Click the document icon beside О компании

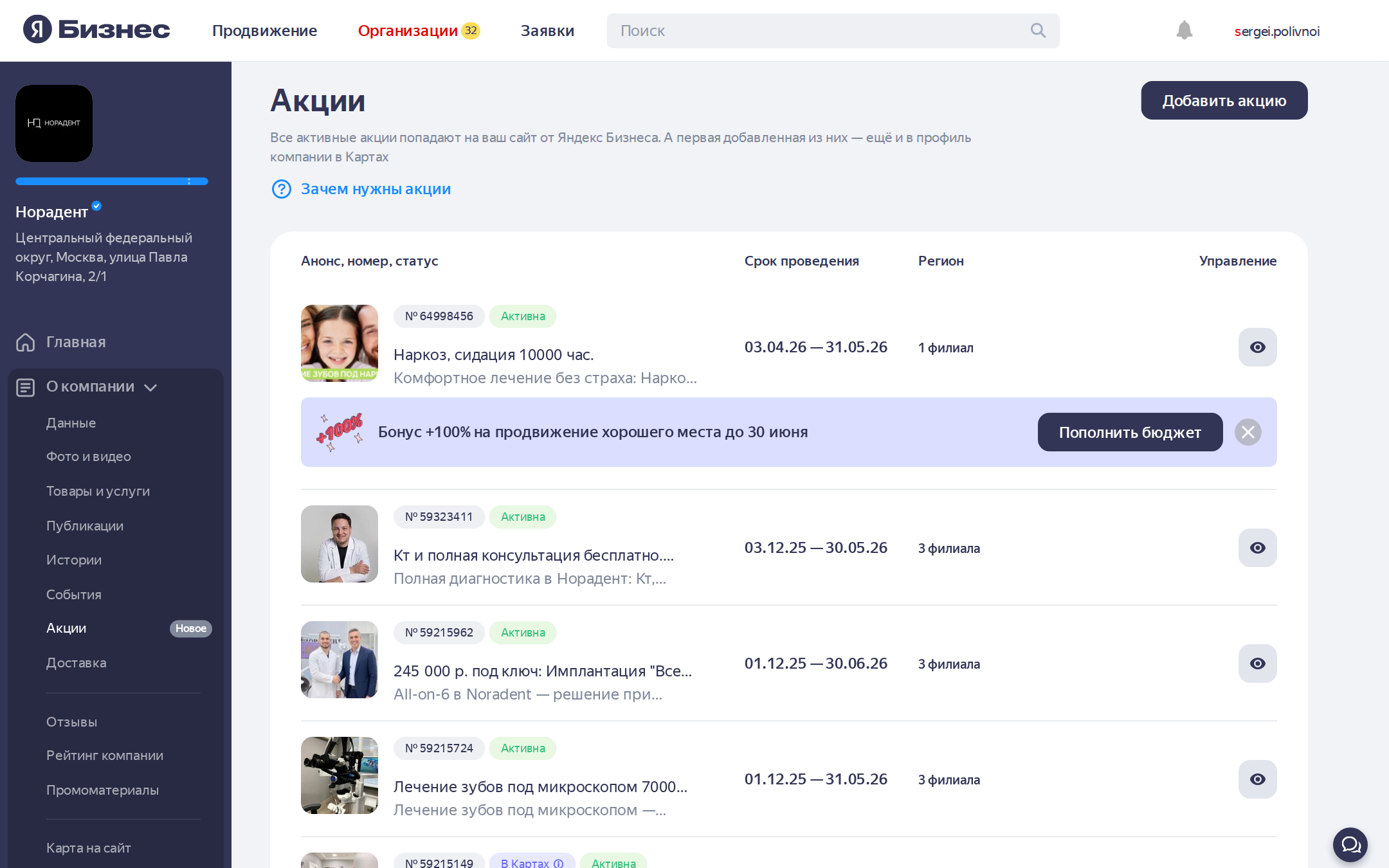25,387
